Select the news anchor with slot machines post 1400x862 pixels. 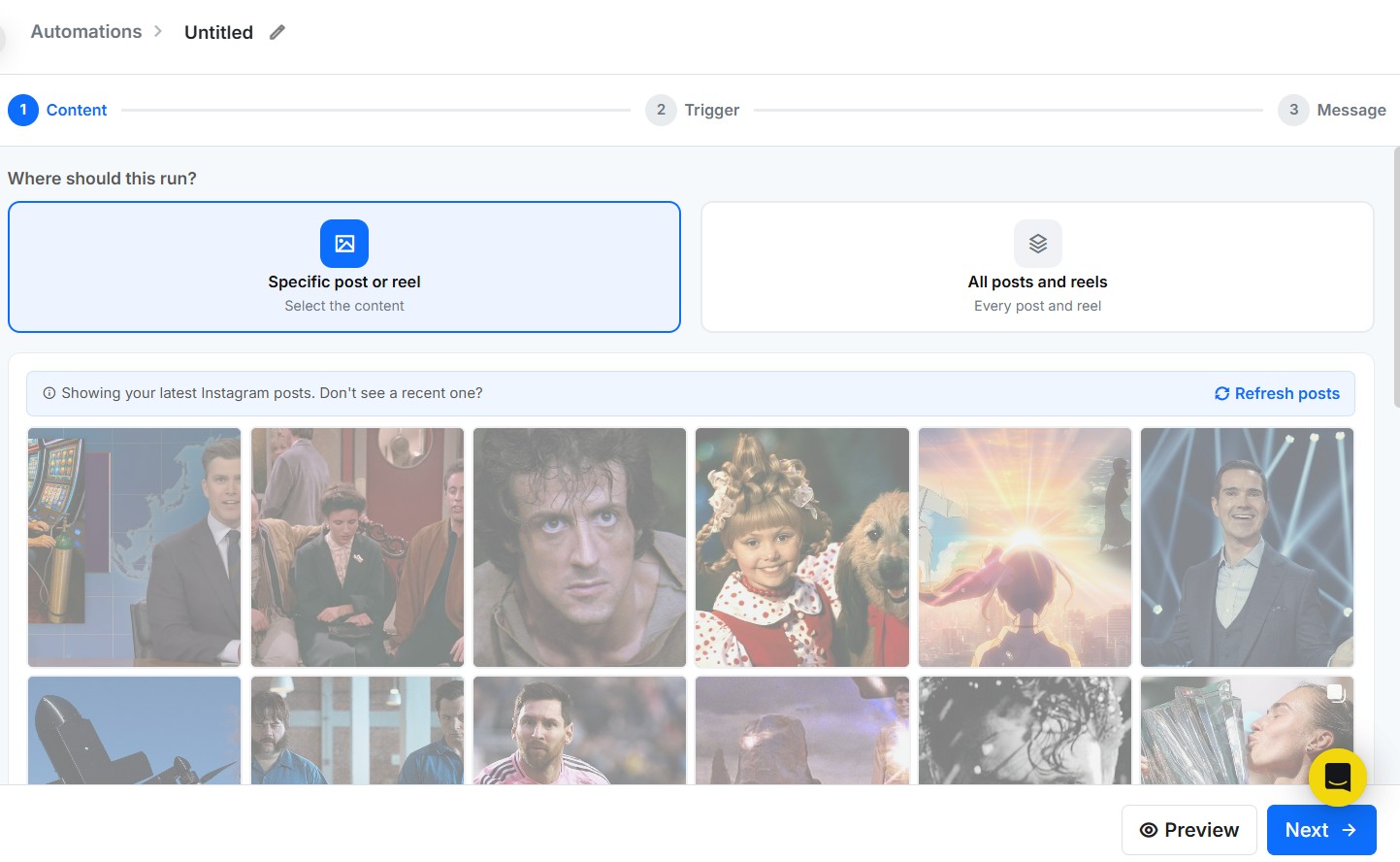[x=134, y=547]
